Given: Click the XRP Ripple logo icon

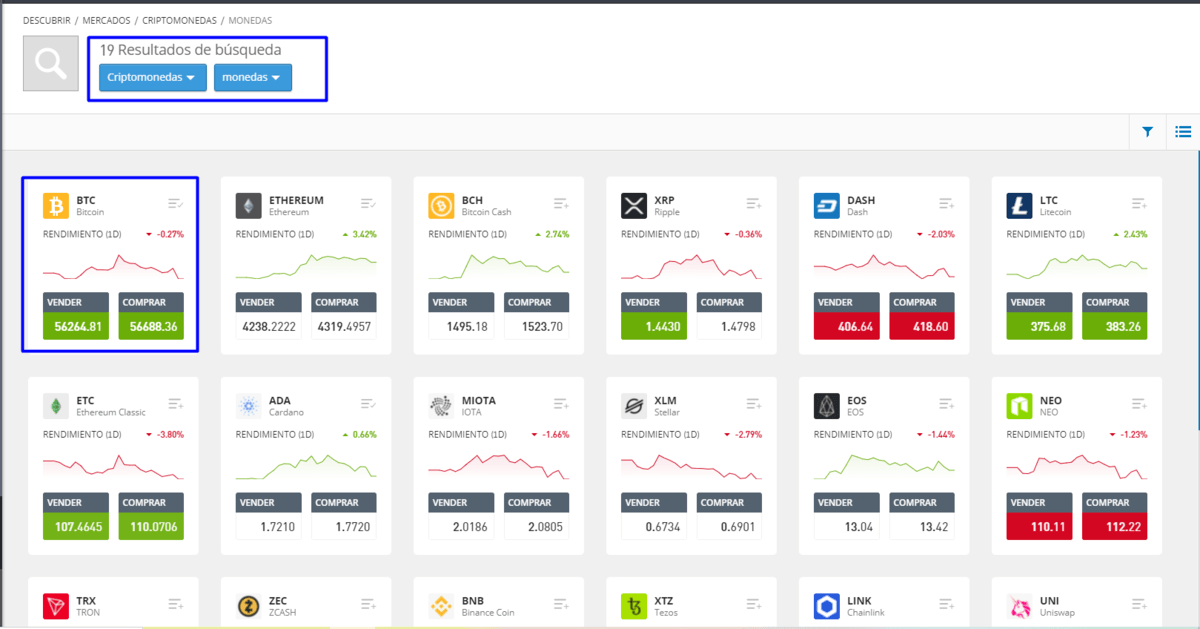Looking at the screenshot, I should pos(634,206).
